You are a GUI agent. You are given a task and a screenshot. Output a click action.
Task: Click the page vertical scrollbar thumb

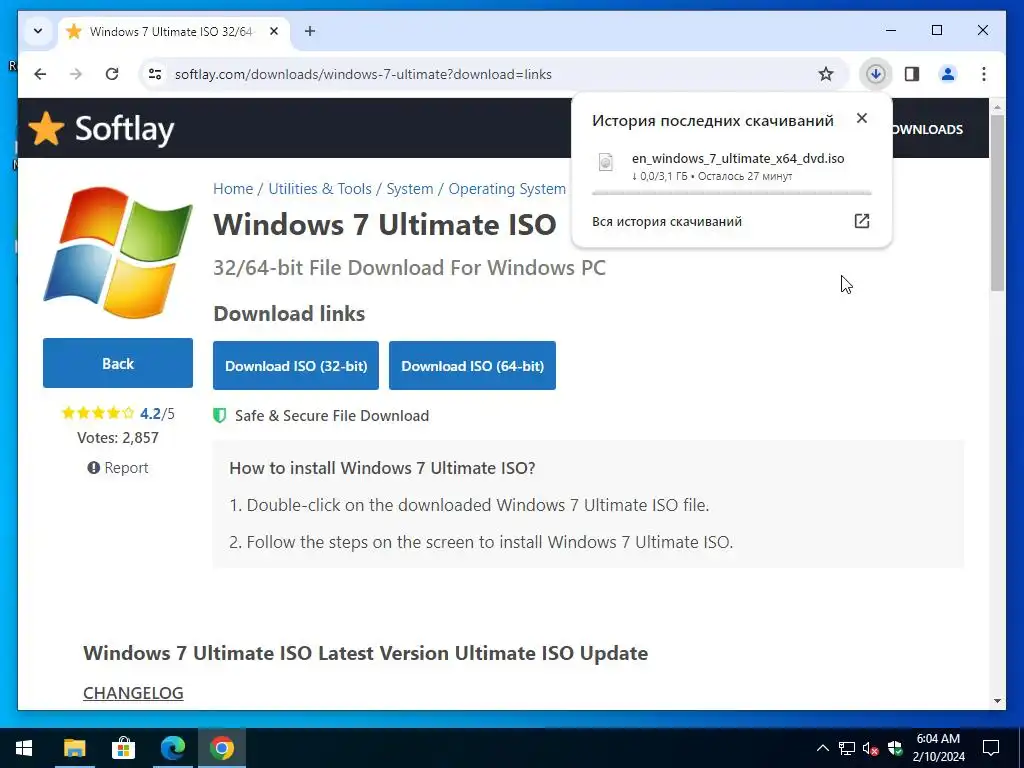pos(997,202)
